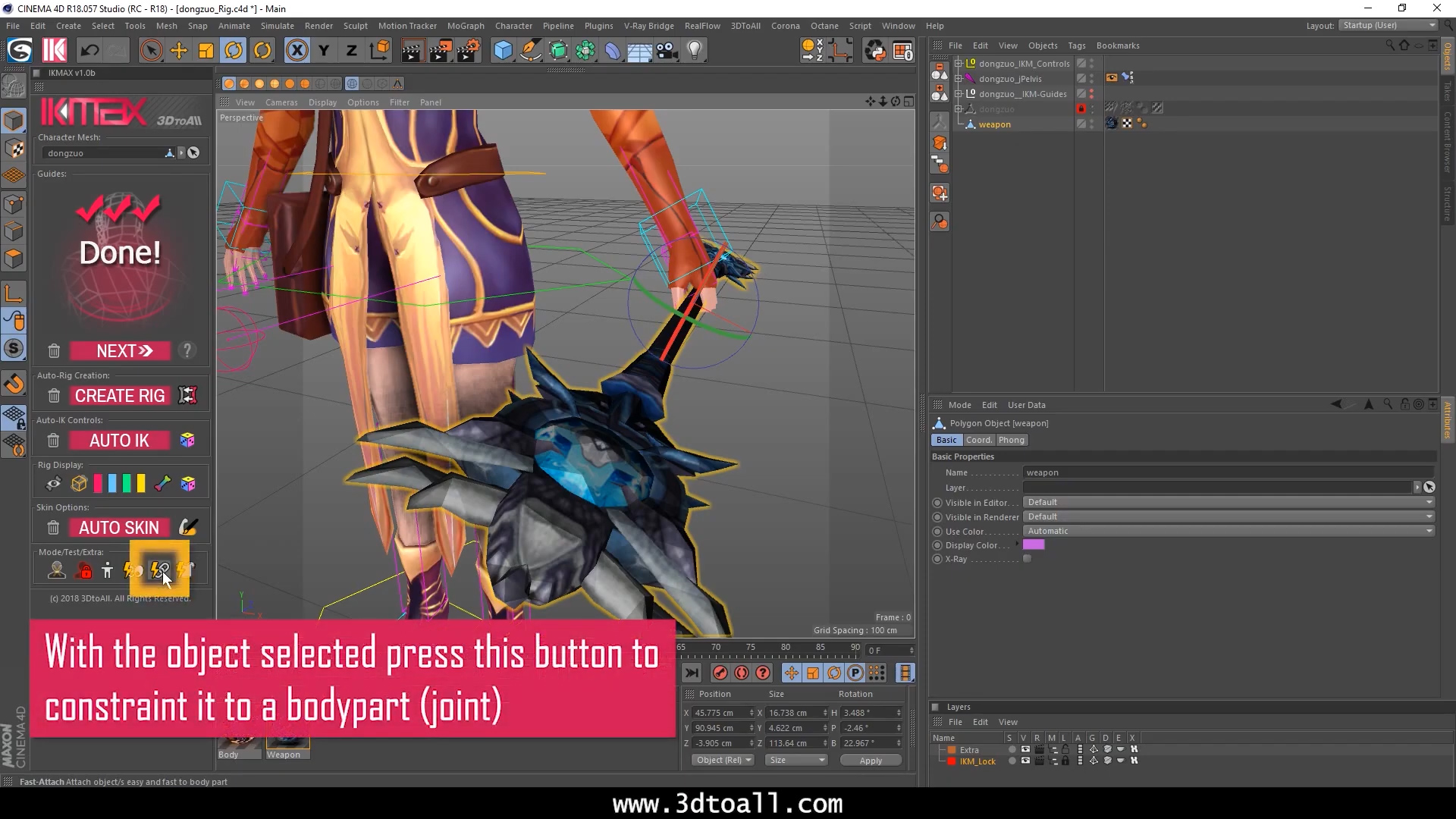Enable the X-Ray checkbox
The width and height of the screenshot is (1456, 819).
pos(1028,559)
